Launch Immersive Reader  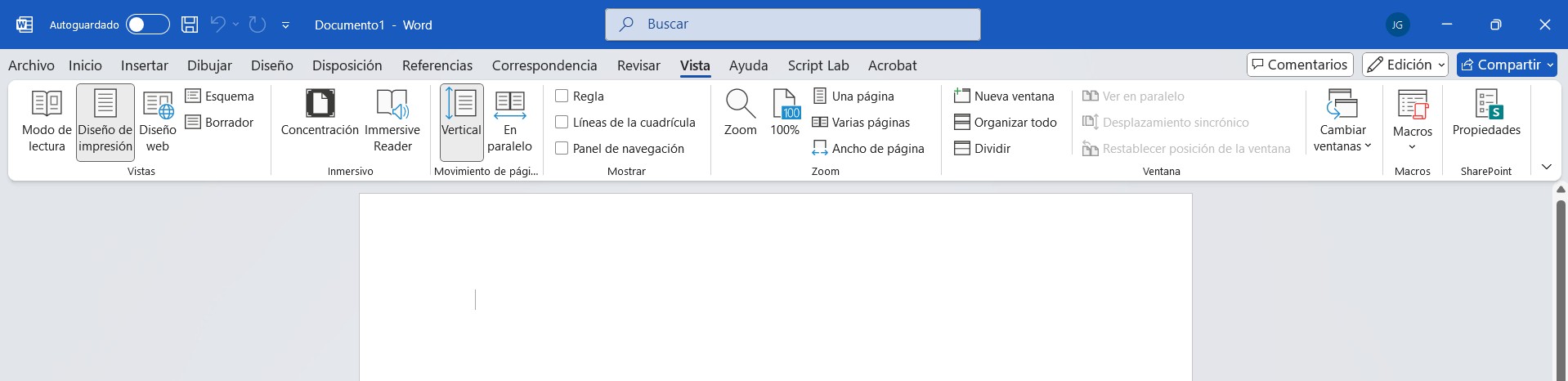coord(392,121)
